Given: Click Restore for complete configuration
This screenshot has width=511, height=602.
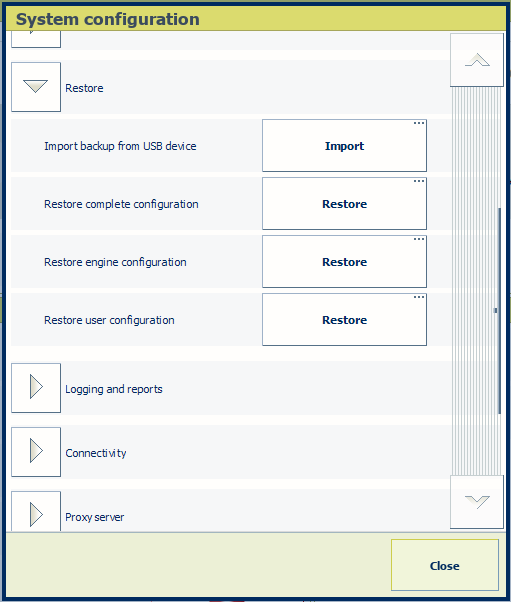Looking at the screenshot, I should 344,203.
